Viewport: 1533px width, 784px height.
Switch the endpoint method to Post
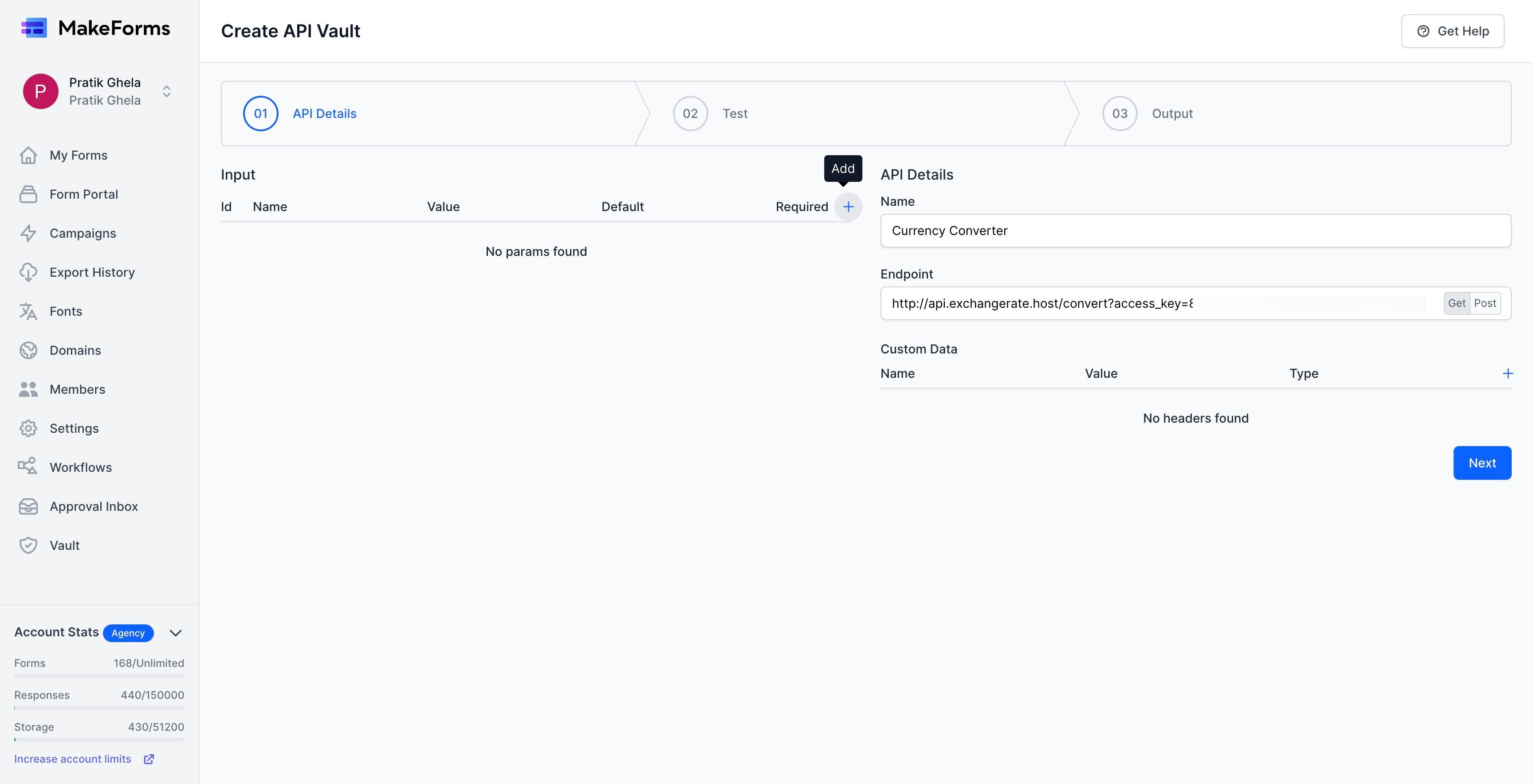point(1486,303)
